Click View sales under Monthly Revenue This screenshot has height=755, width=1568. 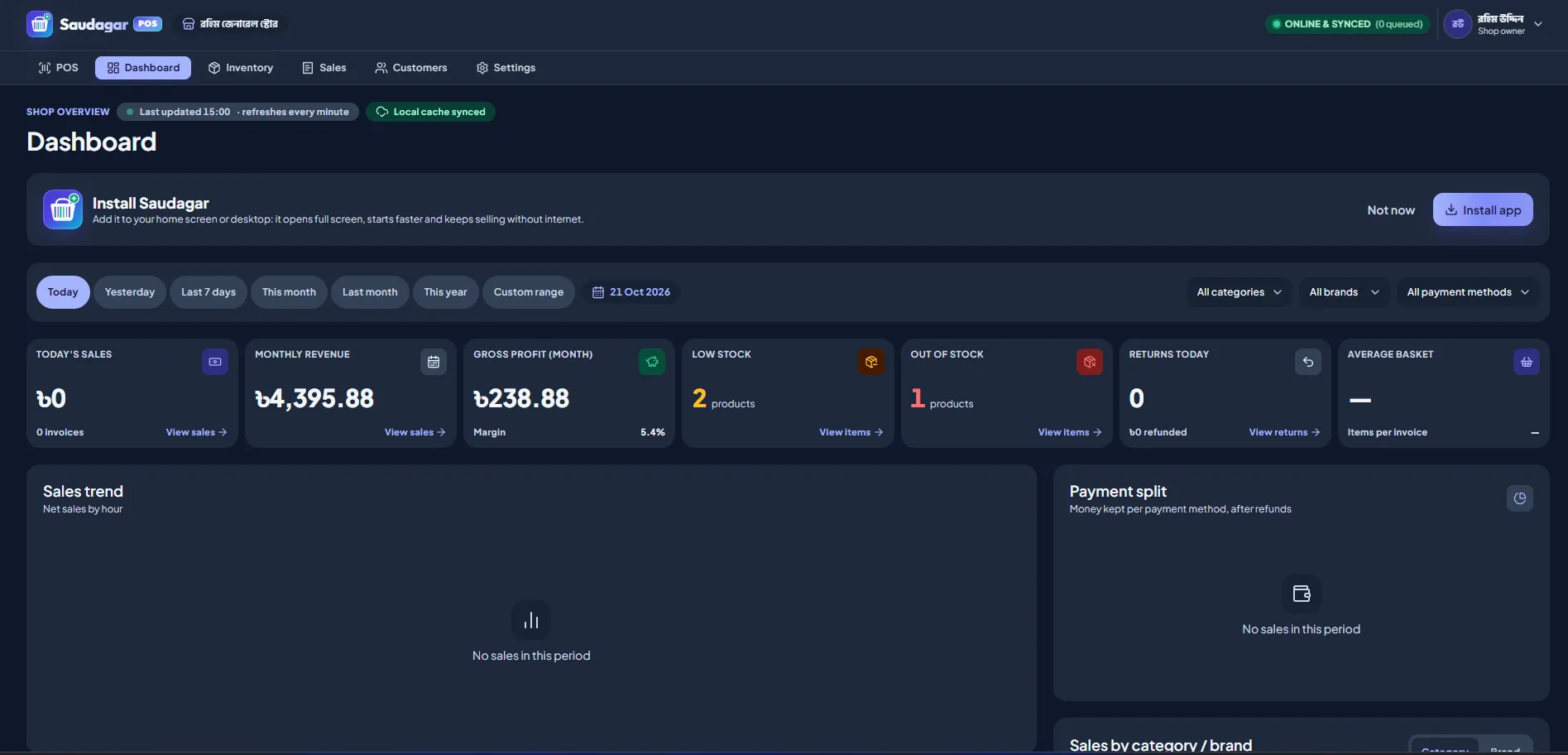click(x=415, y=432)
